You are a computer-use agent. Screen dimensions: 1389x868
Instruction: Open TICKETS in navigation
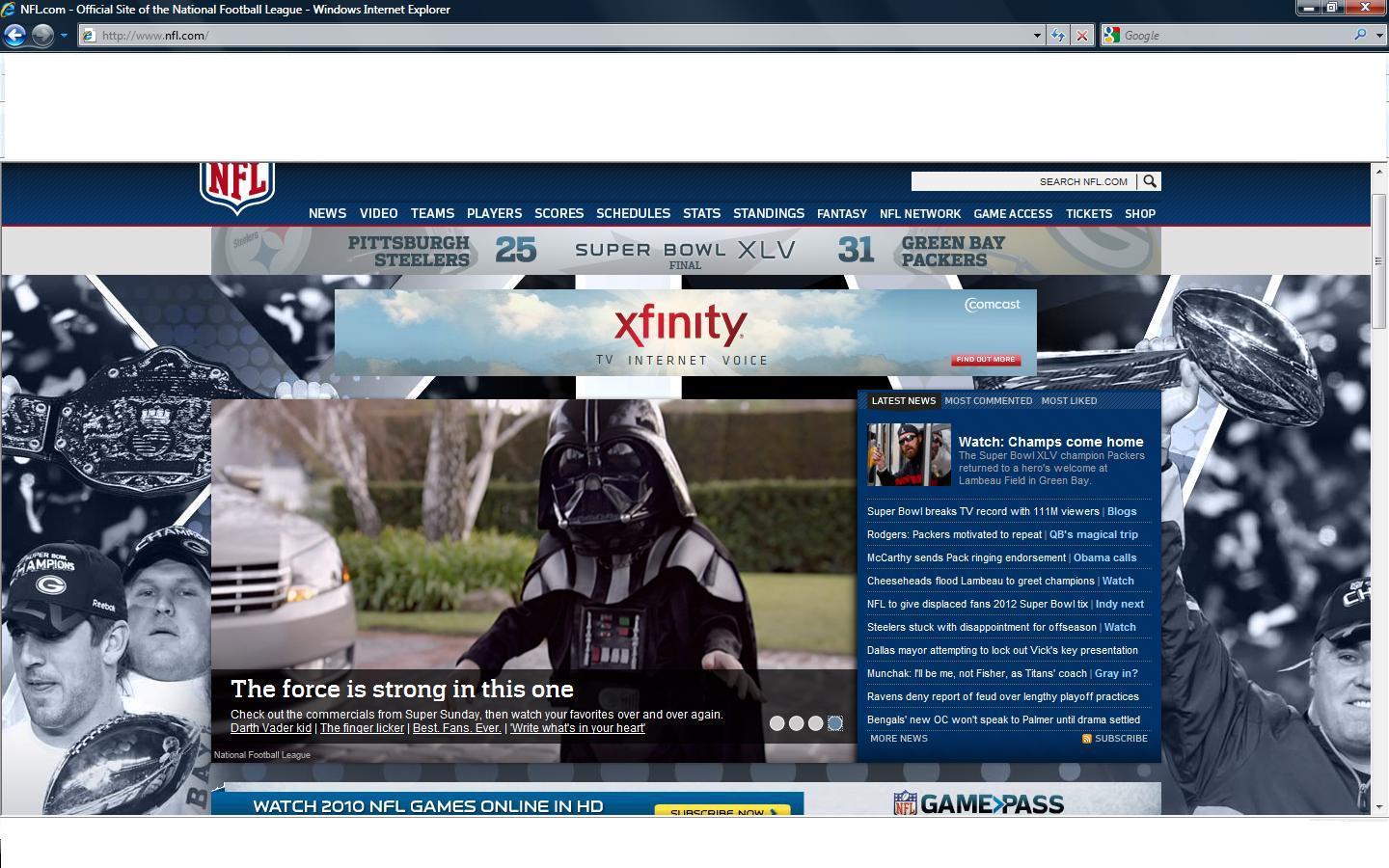pos(1089,214)
